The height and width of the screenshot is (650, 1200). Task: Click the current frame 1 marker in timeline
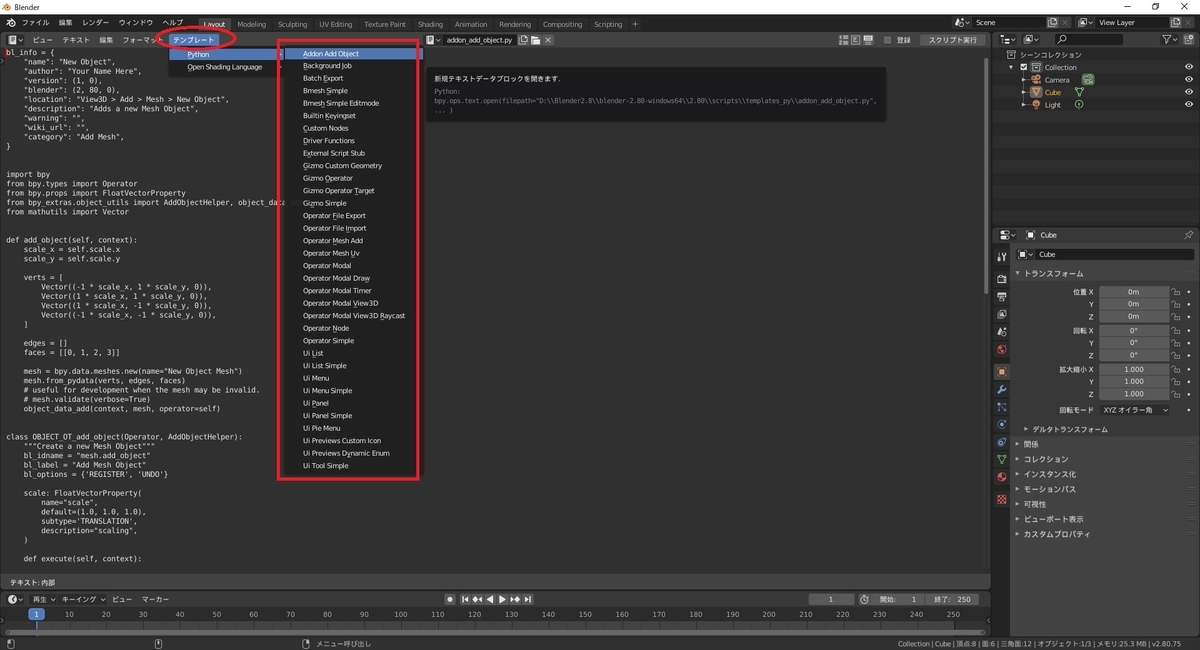[36, 615]
